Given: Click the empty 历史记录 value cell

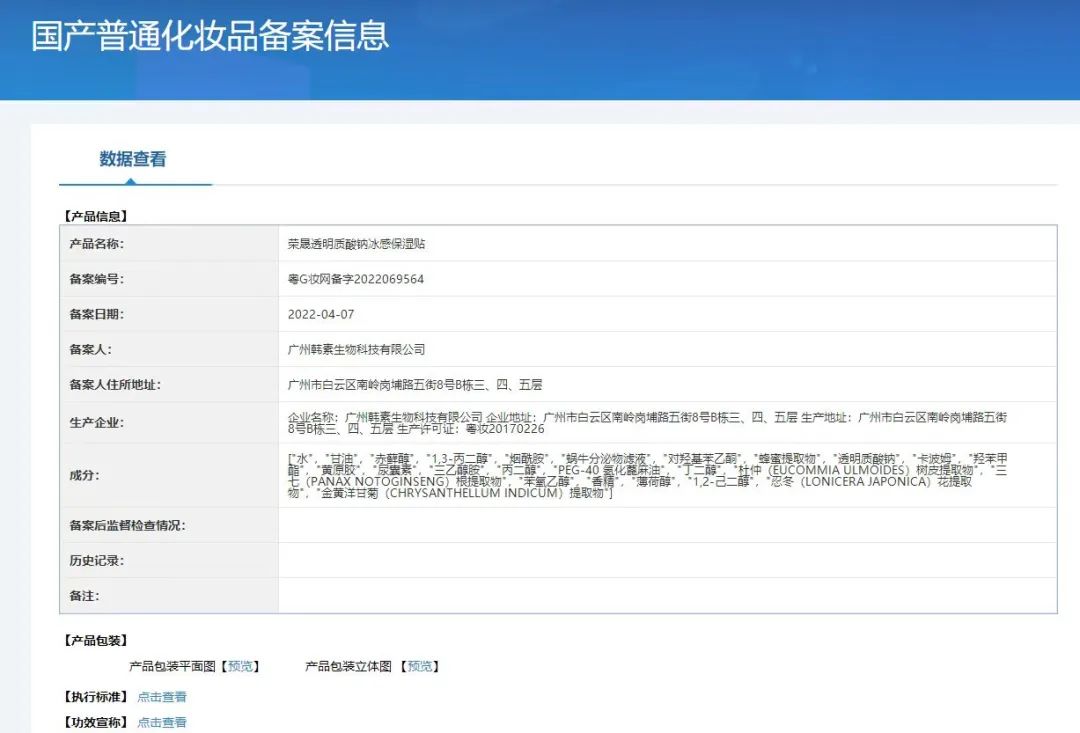Looking at the screenshot, I should pyautogui.click(x=667, y=560).
